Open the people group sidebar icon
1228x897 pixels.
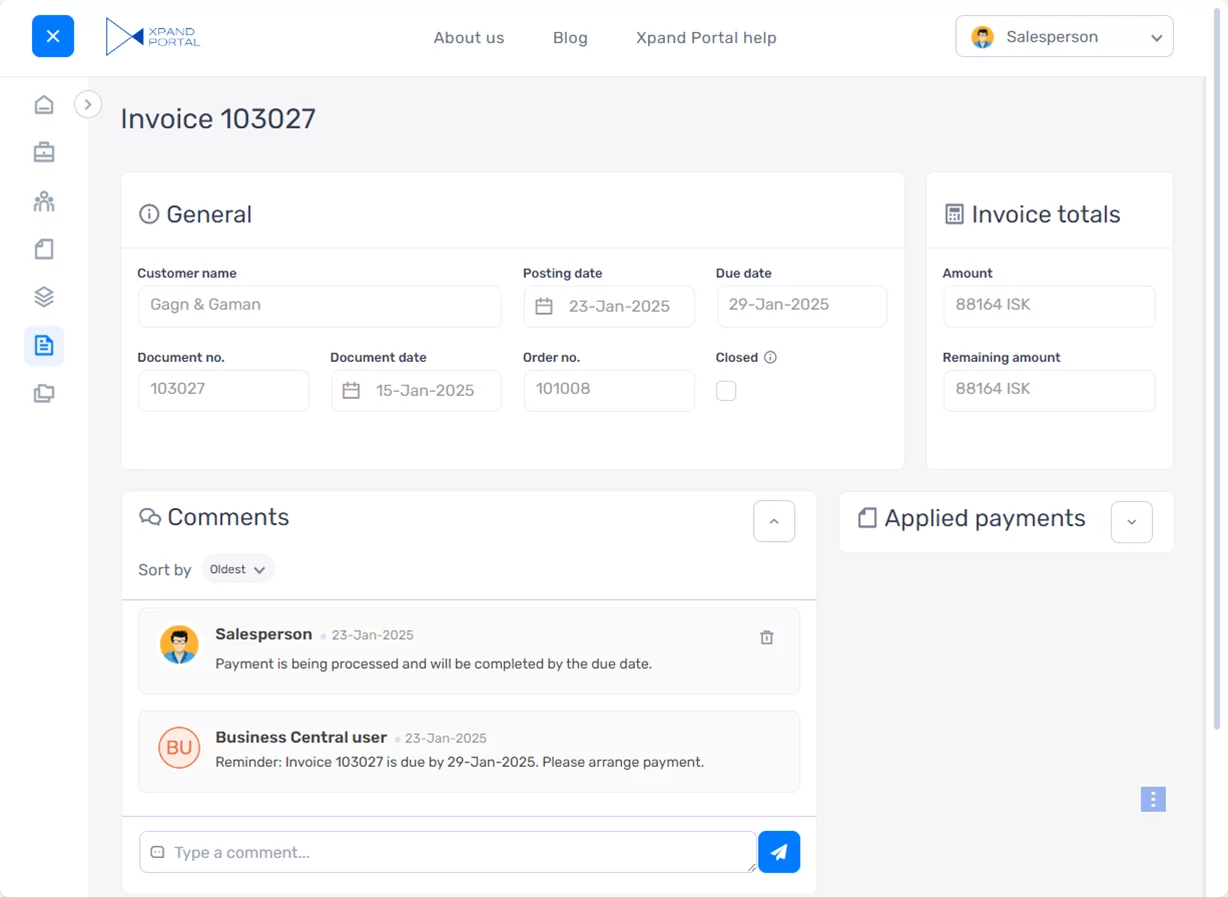44,202
